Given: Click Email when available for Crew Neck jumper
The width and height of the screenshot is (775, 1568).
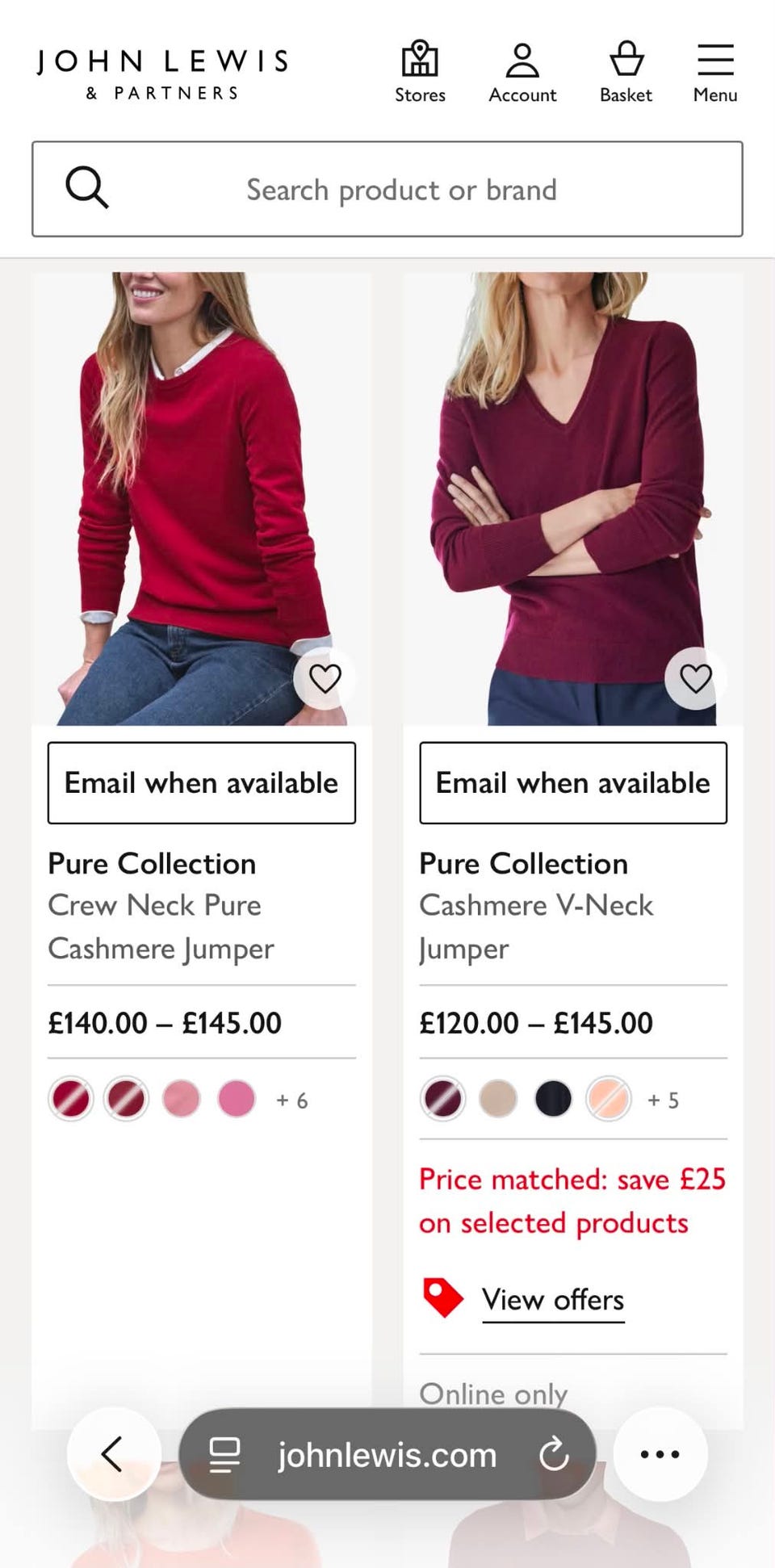Looking at the screenshot, I should pyautogui.click(x=202, y=782).
